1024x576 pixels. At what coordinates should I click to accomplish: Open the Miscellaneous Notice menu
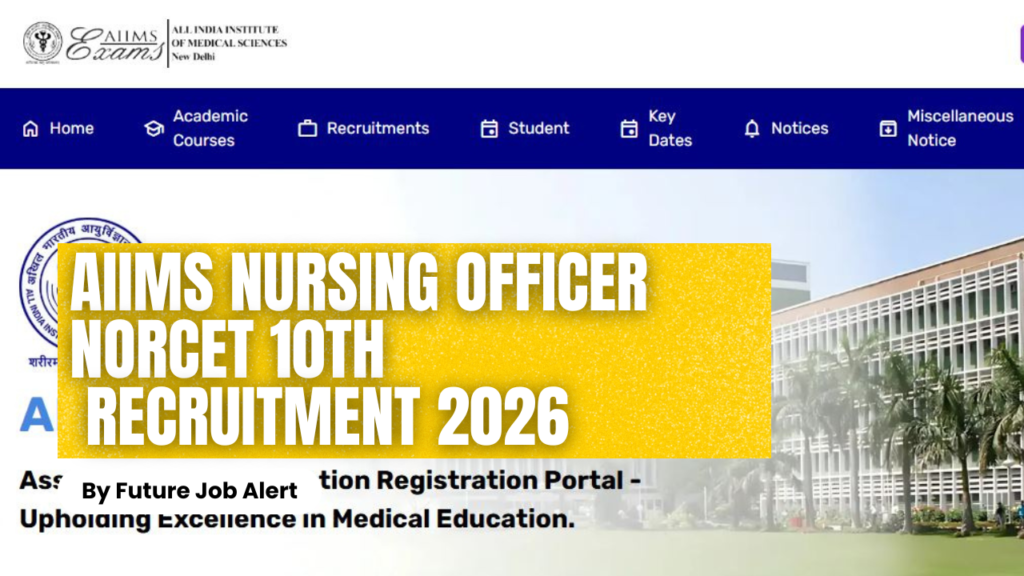[946, 129]
